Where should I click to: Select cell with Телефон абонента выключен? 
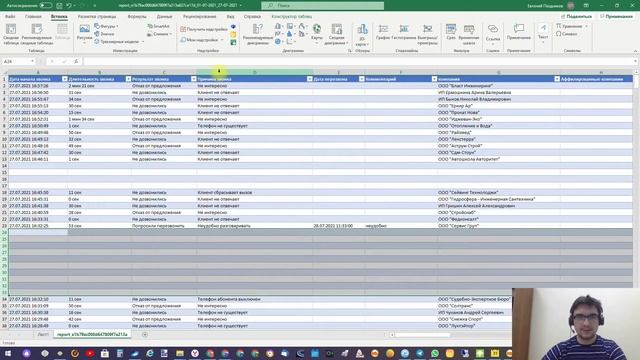[x=255, y=299]
